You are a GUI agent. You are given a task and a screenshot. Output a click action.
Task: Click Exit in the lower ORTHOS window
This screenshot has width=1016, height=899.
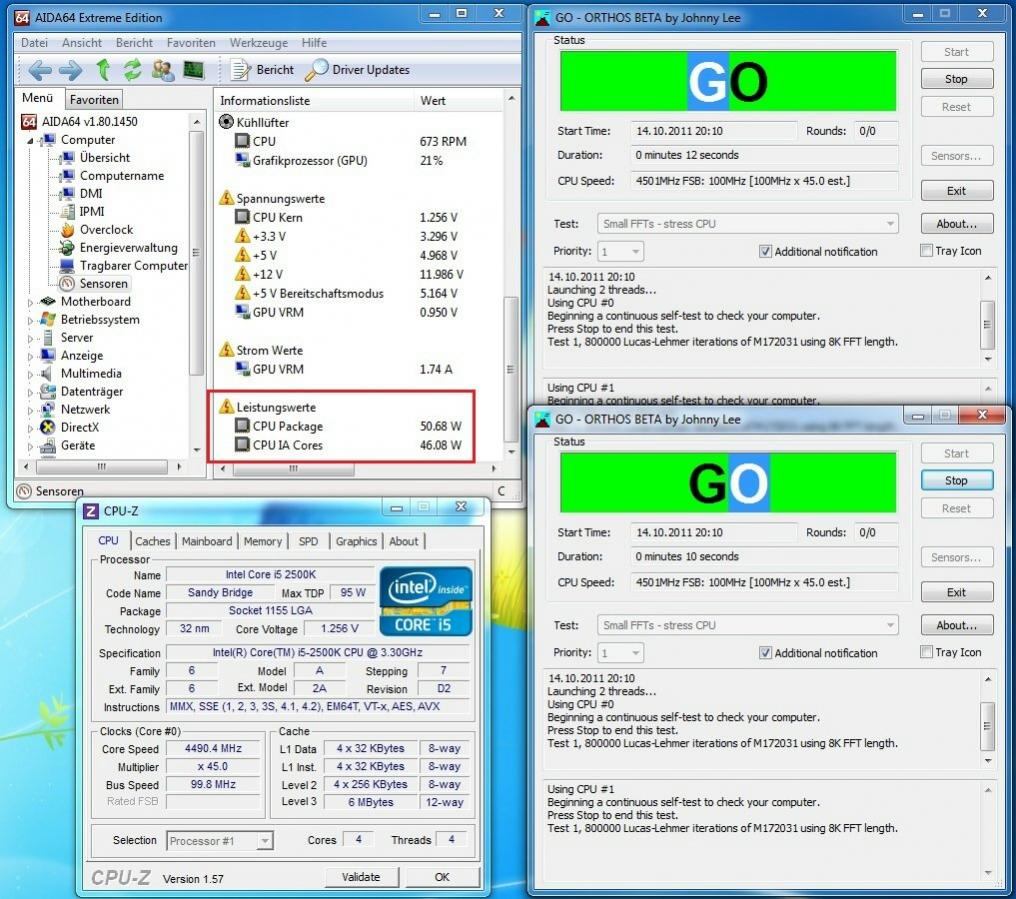(x=956, y=592)
